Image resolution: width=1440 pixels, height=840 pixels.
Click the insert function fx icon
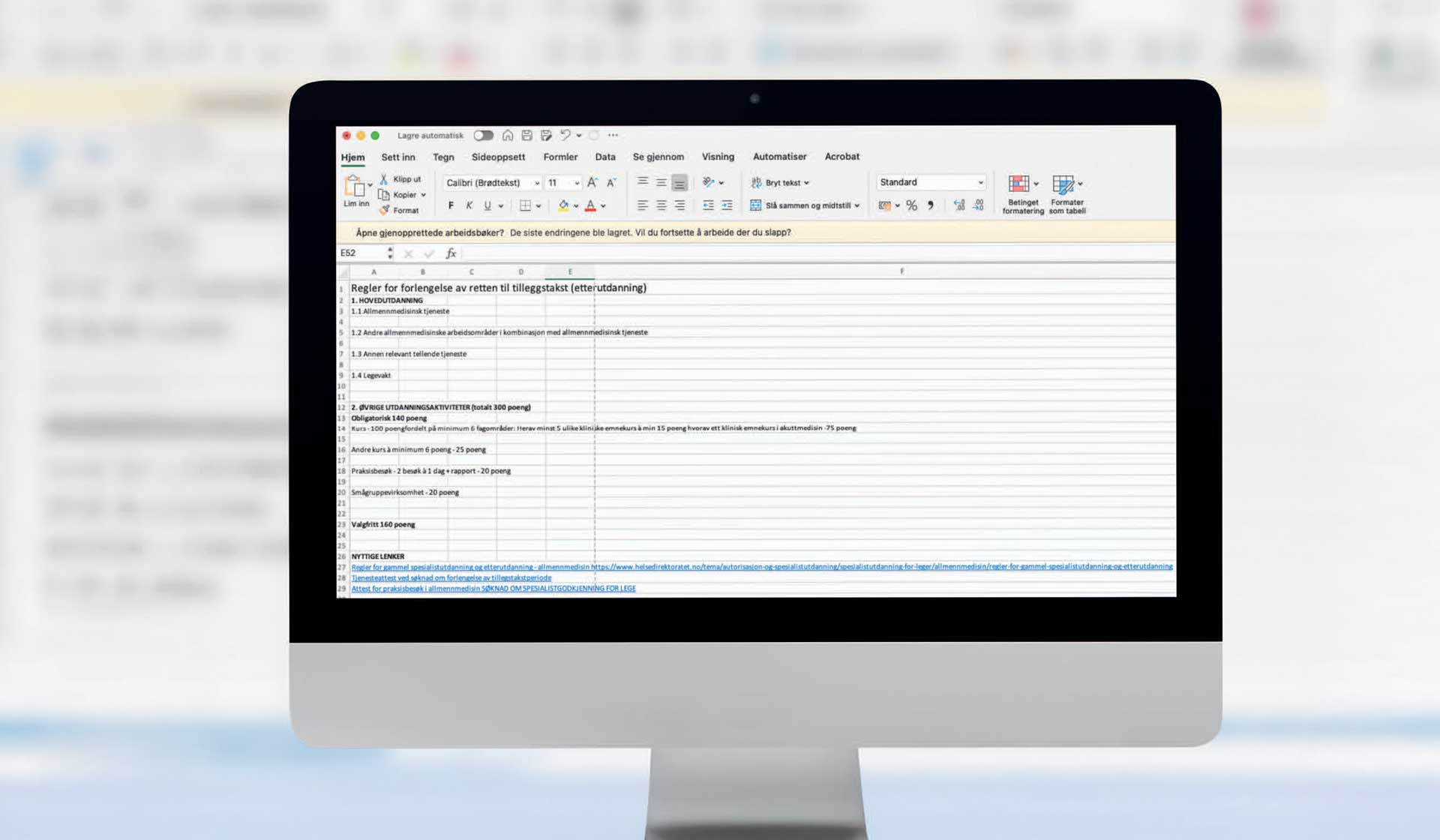pos(451,253)
